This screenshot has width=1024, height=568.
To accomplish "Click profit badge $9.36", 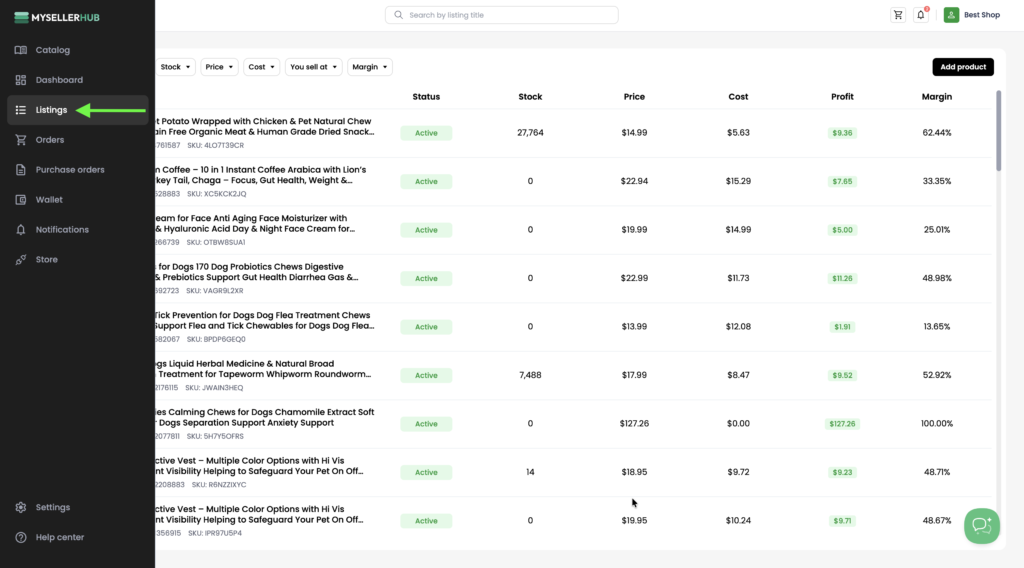I will (x=842, y=133).
